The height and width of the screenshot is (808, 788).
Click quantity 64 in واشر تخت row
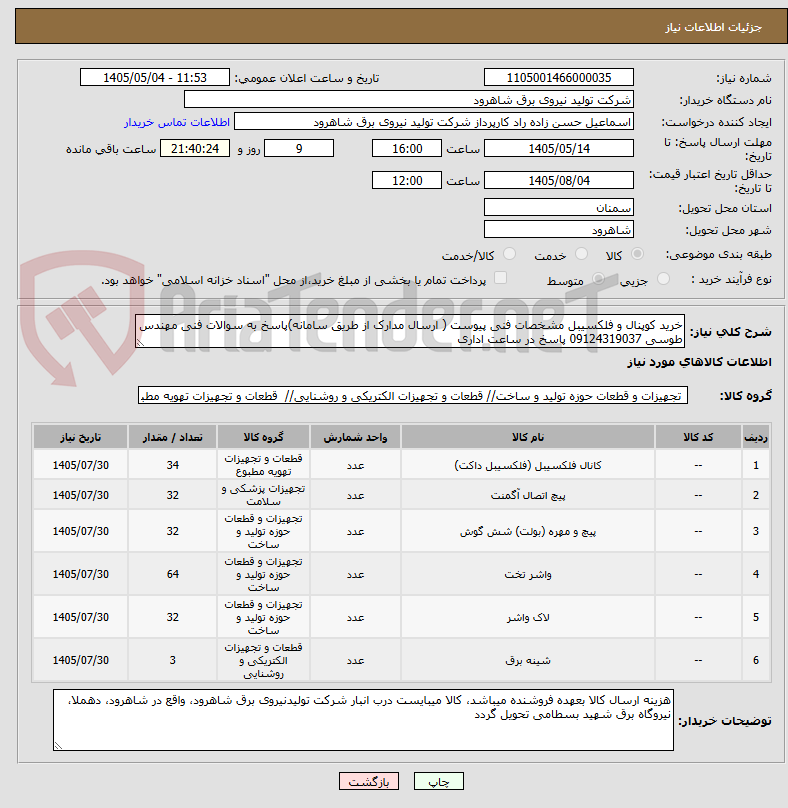tap(173, 574)
